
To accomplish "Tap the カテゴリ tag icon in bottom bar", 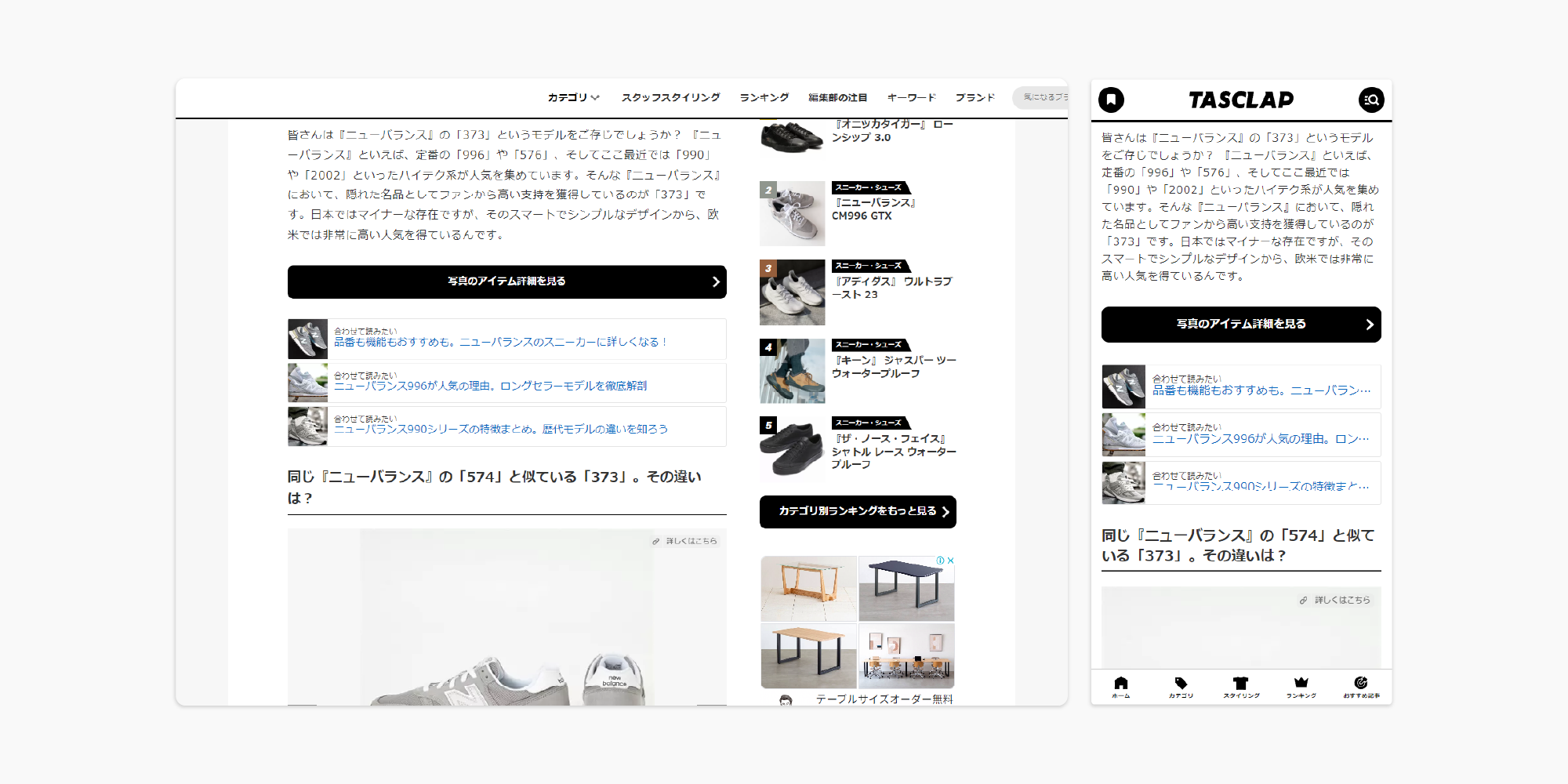I will coord(1181,687).
